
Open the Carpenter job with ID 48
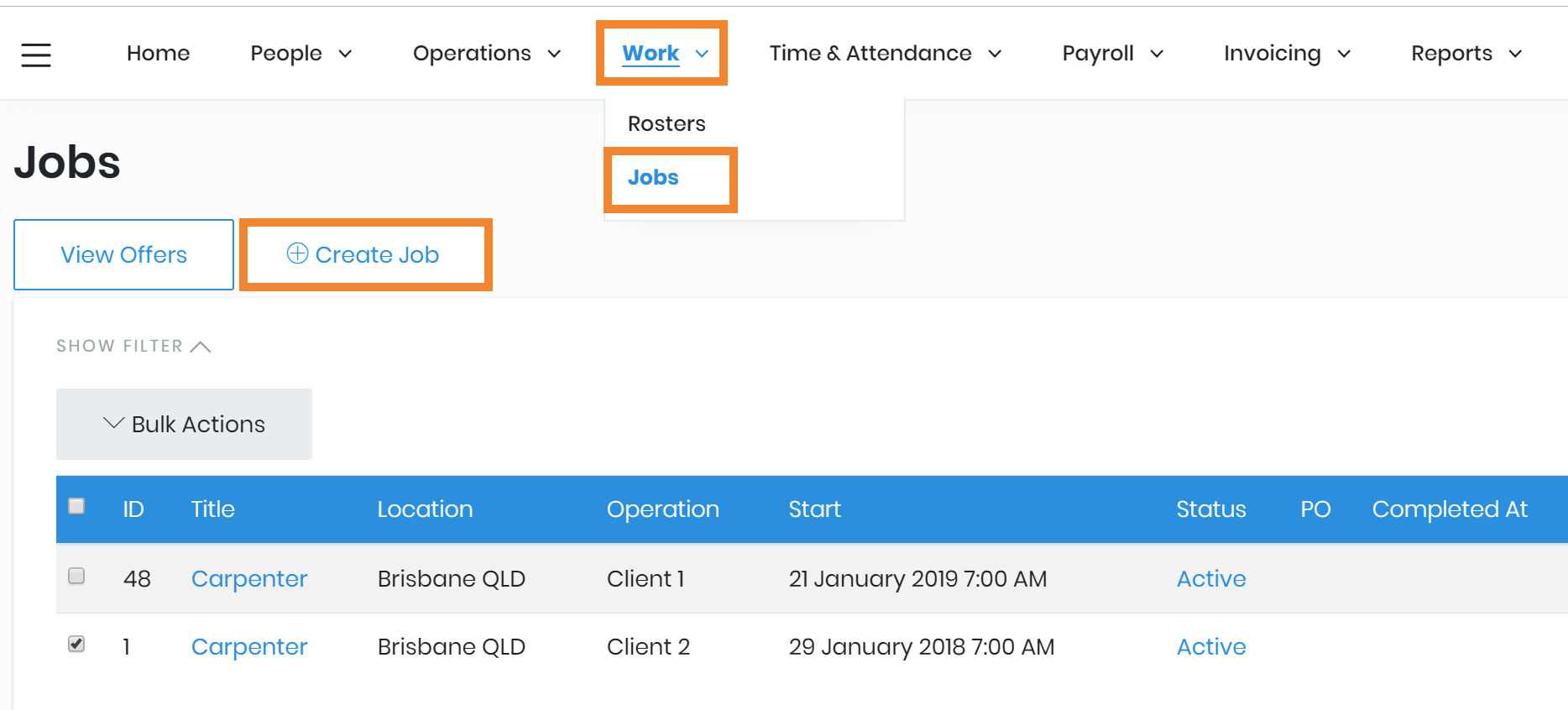[x=249, y=578]
